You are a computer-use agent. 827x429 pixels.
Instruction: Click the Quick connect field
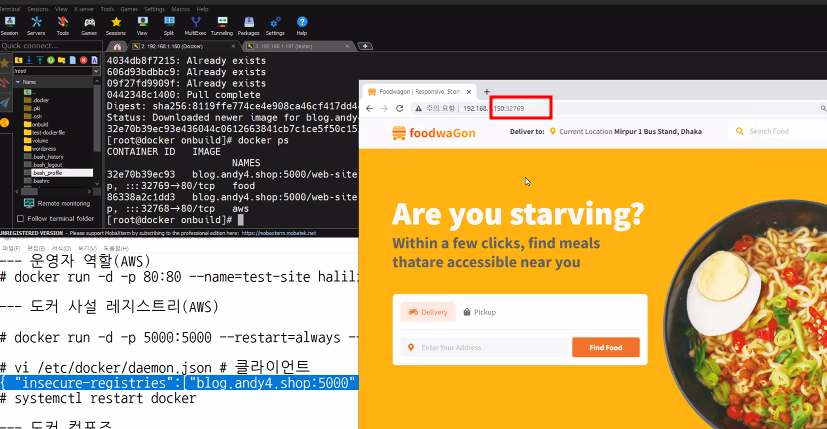point(51,46)
